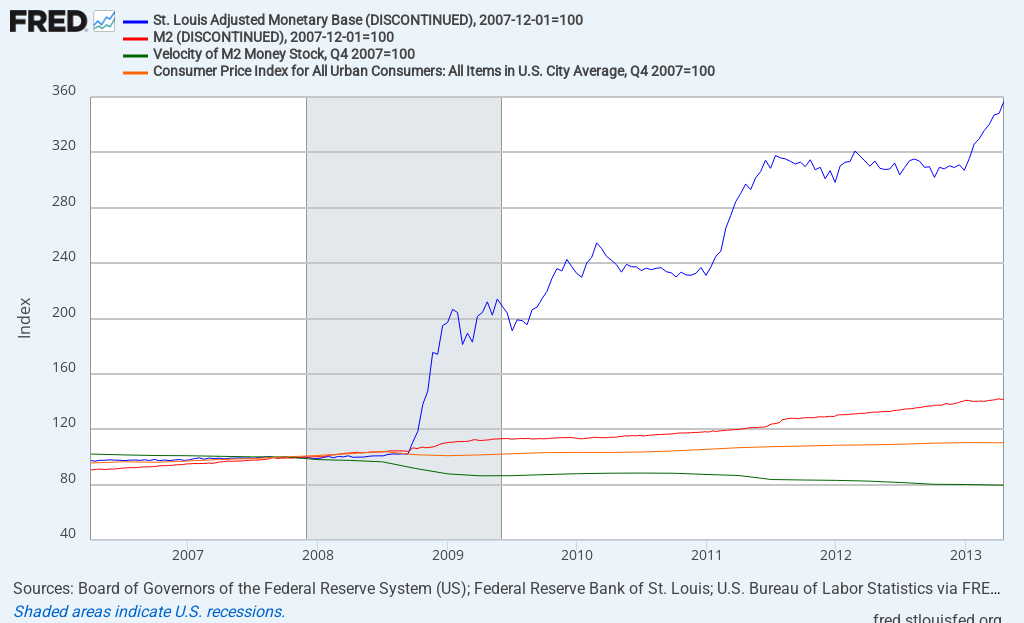Click the 40 y-axis label

click(x=68, y=534)
